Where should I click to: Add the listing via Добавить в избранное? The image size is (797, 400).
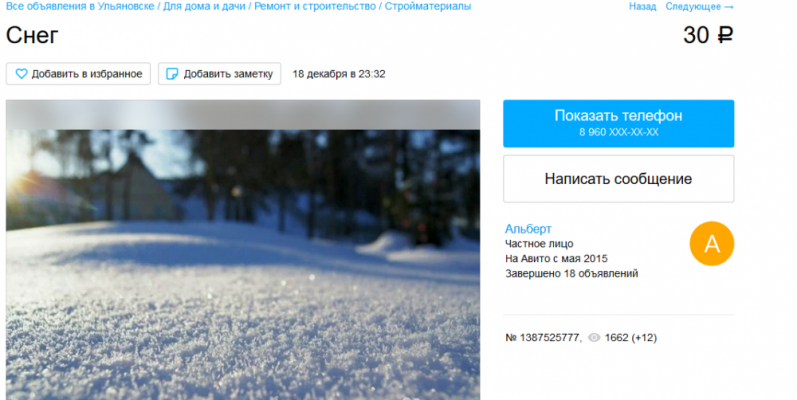(x=78, y=74)
